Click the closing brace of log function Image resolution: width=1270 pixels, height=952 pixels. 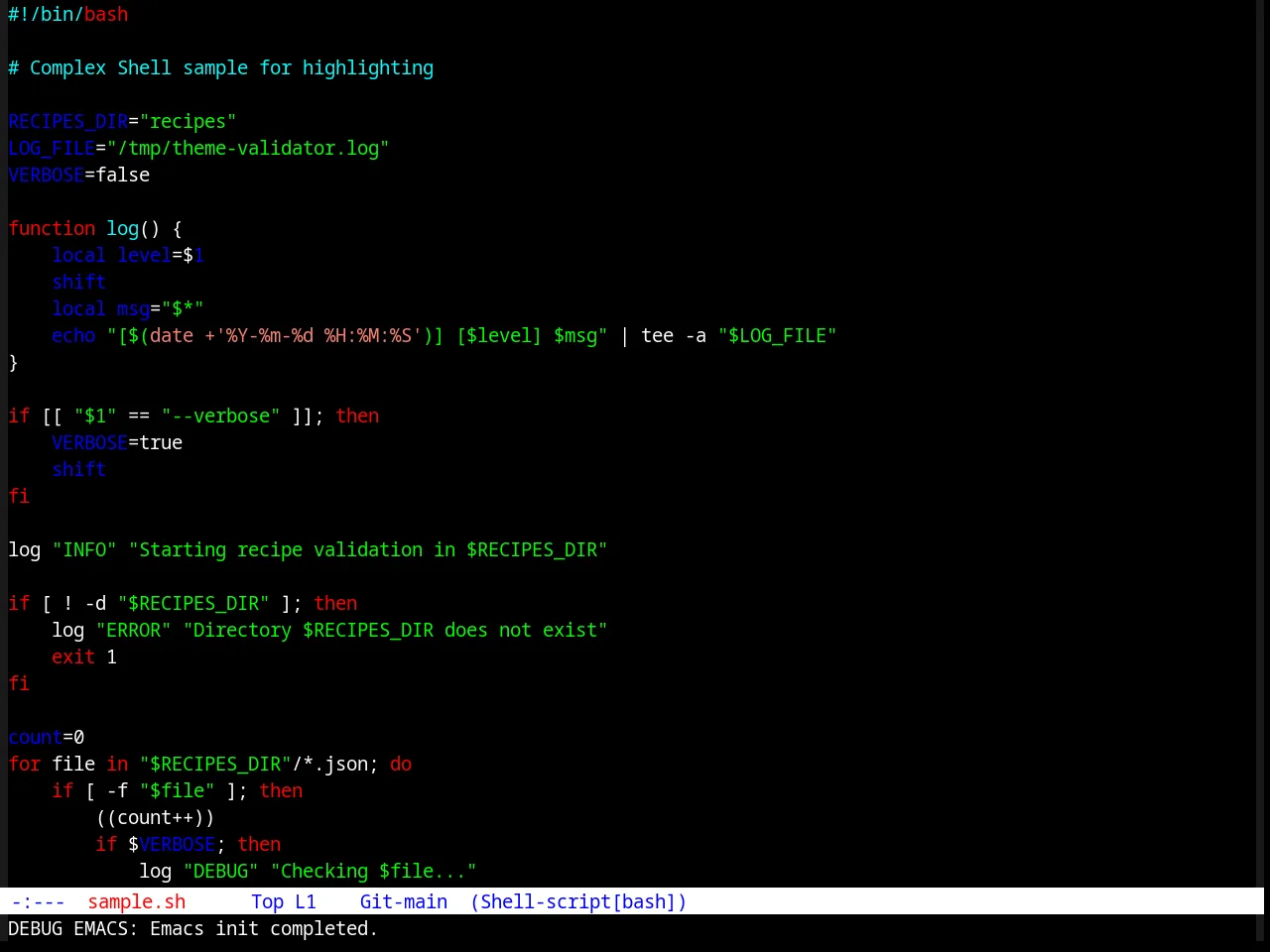pyautogui.click(x=13, y=362)
